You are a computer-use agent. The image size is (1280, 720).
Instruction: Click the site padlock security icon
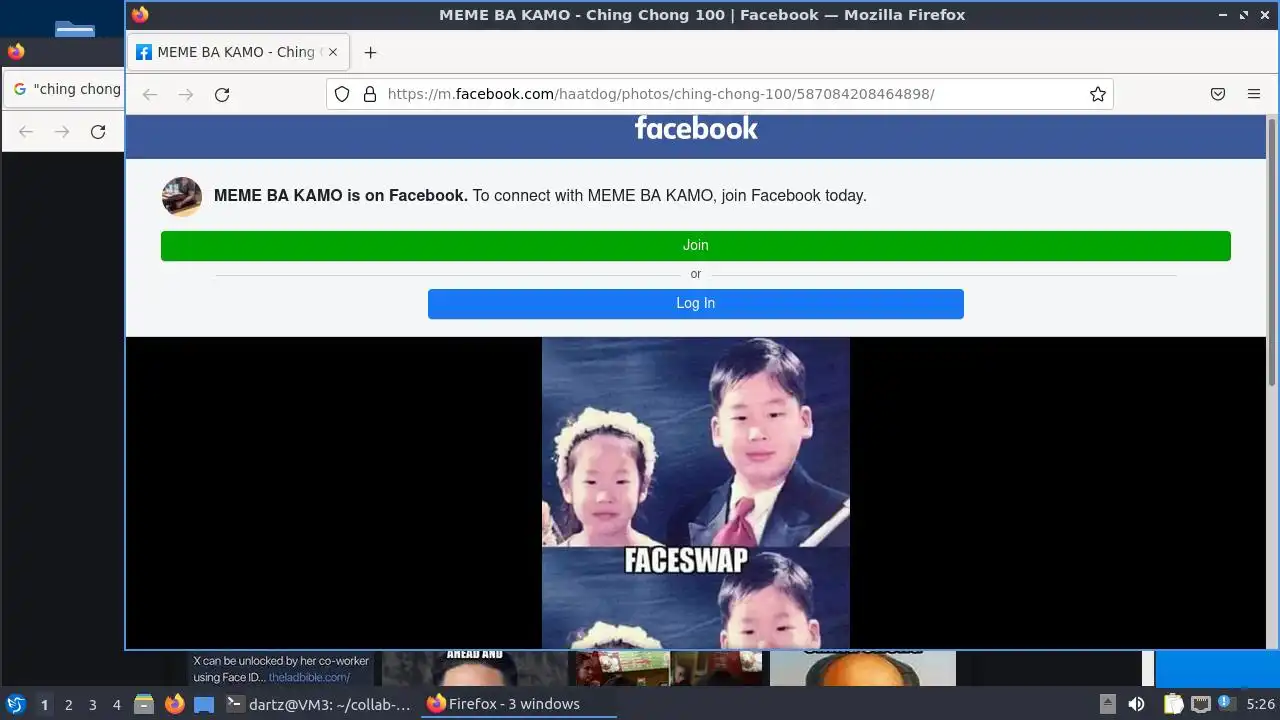click(x=369, y=94)
